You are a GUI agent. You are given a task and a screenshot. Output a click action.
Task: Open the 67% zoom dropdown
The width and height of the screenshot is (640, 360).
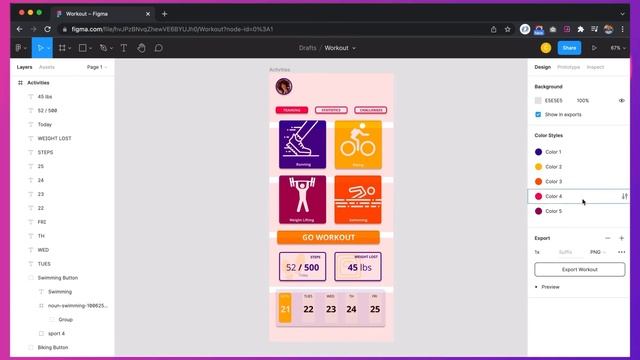click(618, 48)
